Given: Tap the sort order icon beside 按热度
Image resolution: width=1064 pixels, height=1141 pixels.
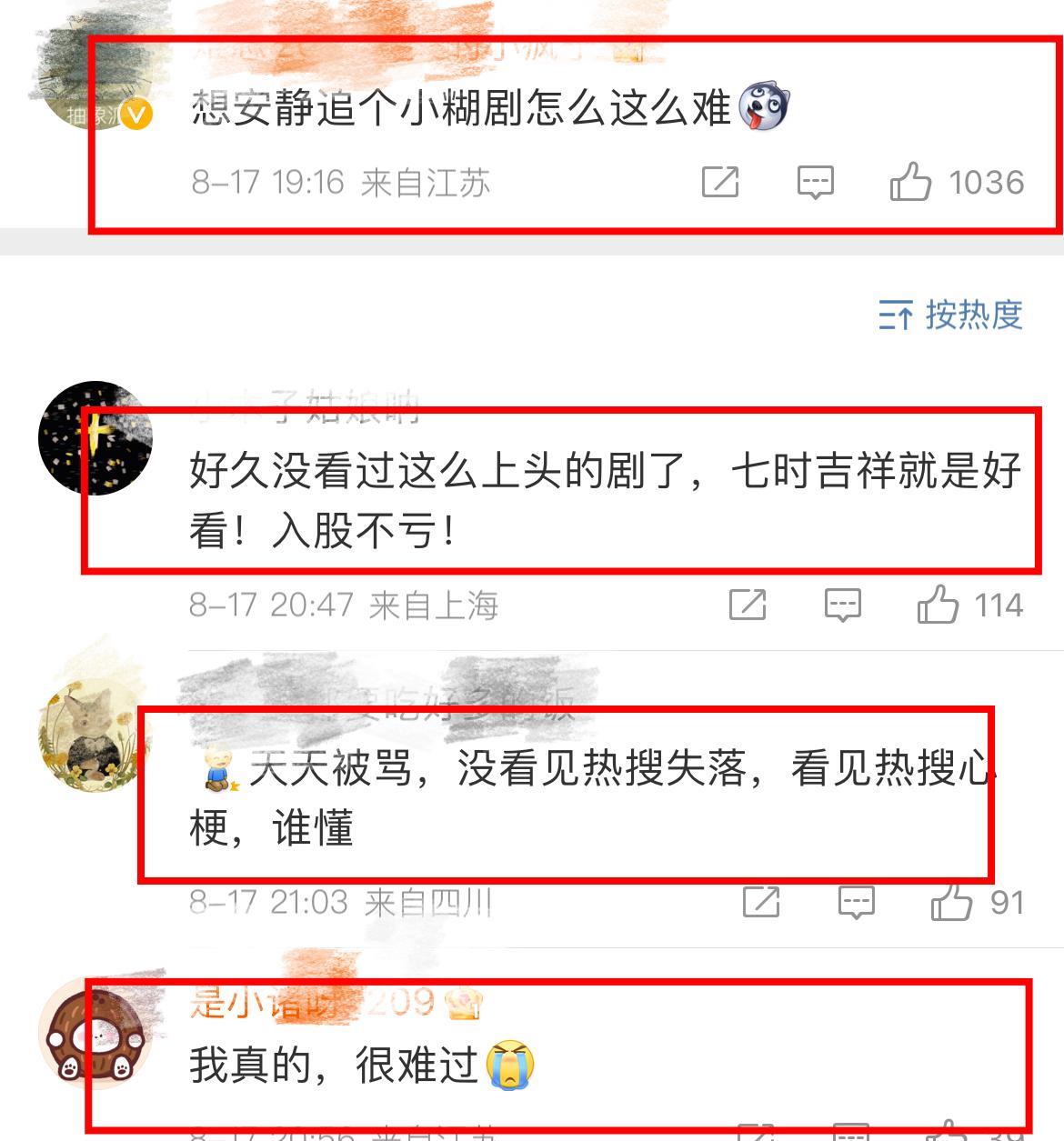Looking at the screenshot, I should [896, 315].
